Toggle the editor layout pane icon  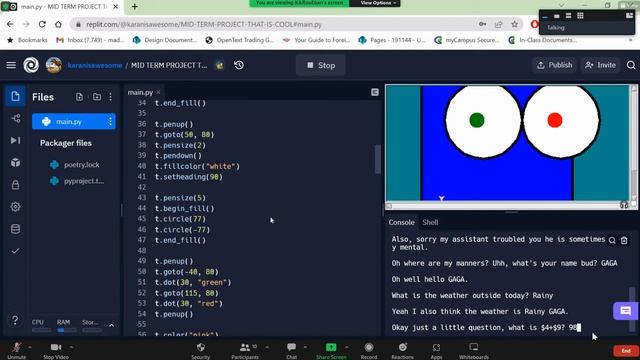click(x=375, y=92)
